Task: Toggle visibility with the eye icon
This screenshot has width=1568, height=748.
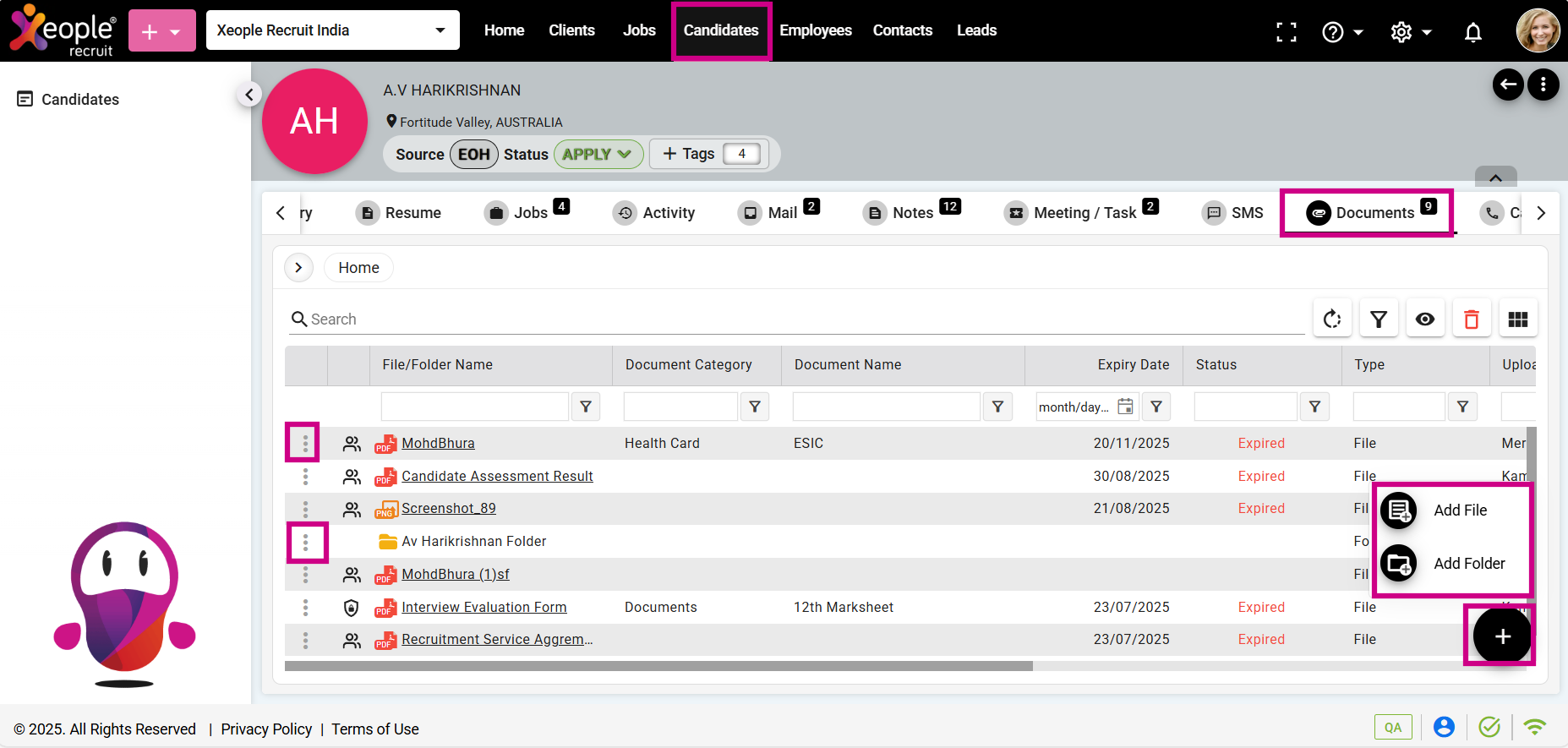Action: [1425, 319]
